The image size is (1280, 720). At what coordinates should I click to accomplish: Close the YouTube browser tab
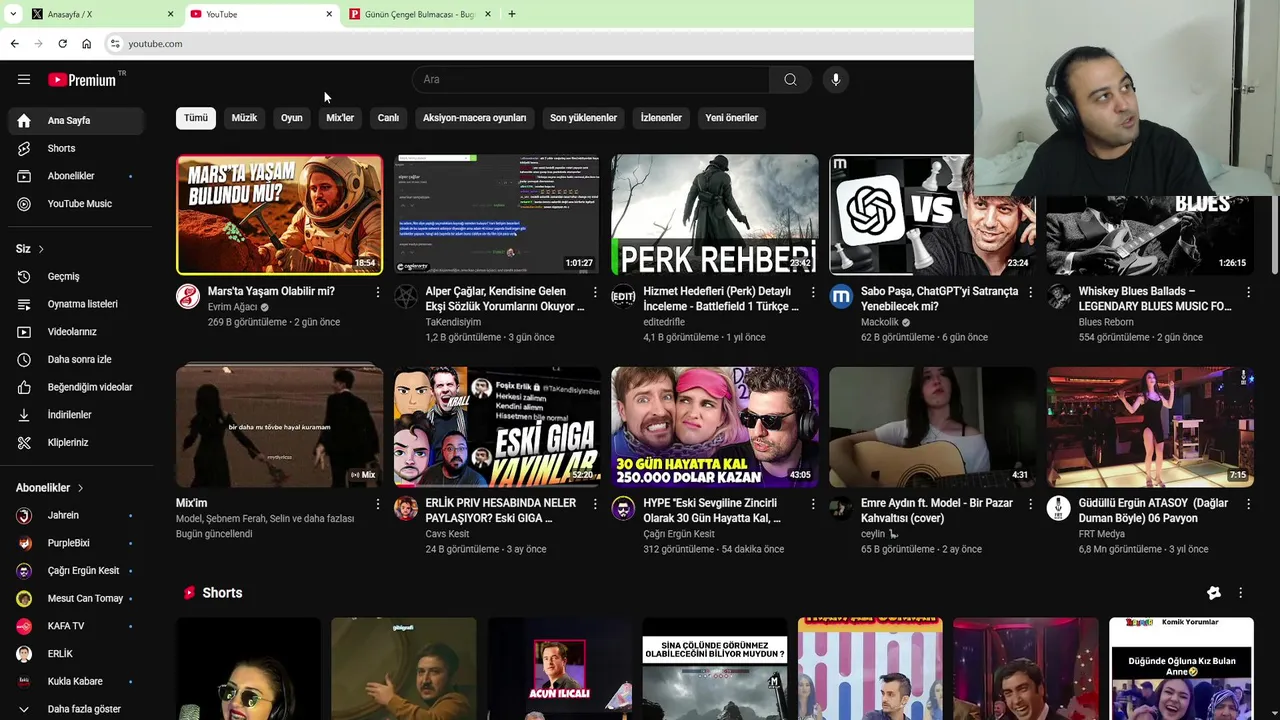pyautogui.click(x=329, y=14)
